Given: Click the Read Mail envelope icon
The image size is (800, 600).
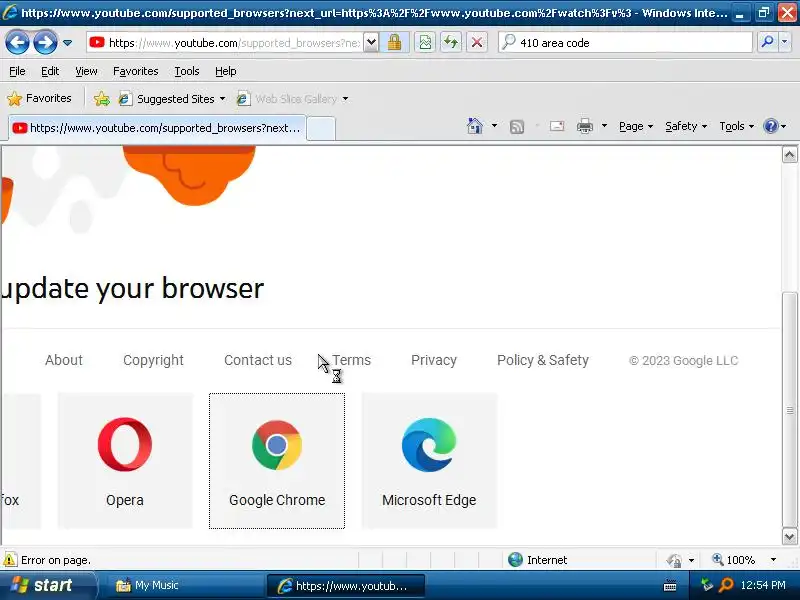Looking at the screenshot, I should click(x=557, y=126).
